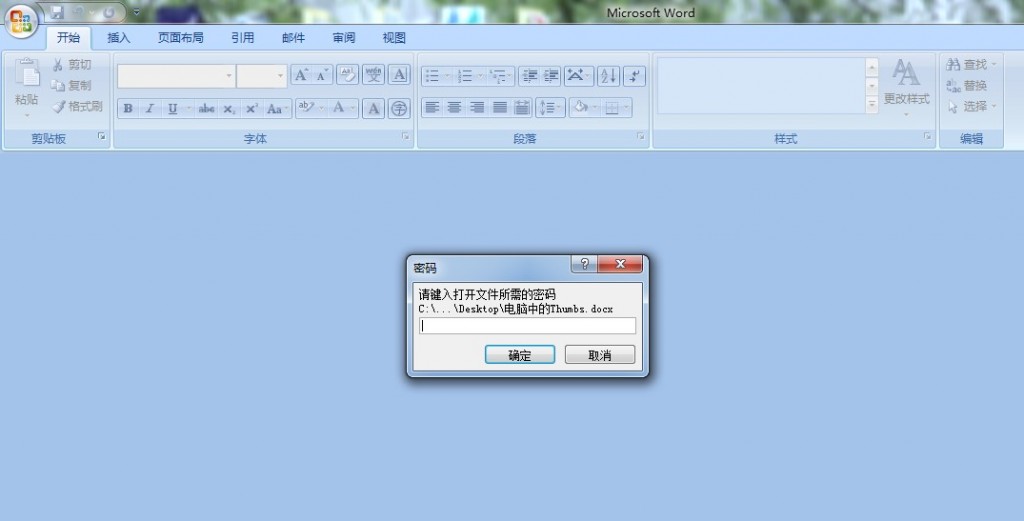Viewport: 1024px width, 521px height.
Task: Click the Undo icon in quick access toolbar
Action: pyautogui.click(x=78, y=12)
